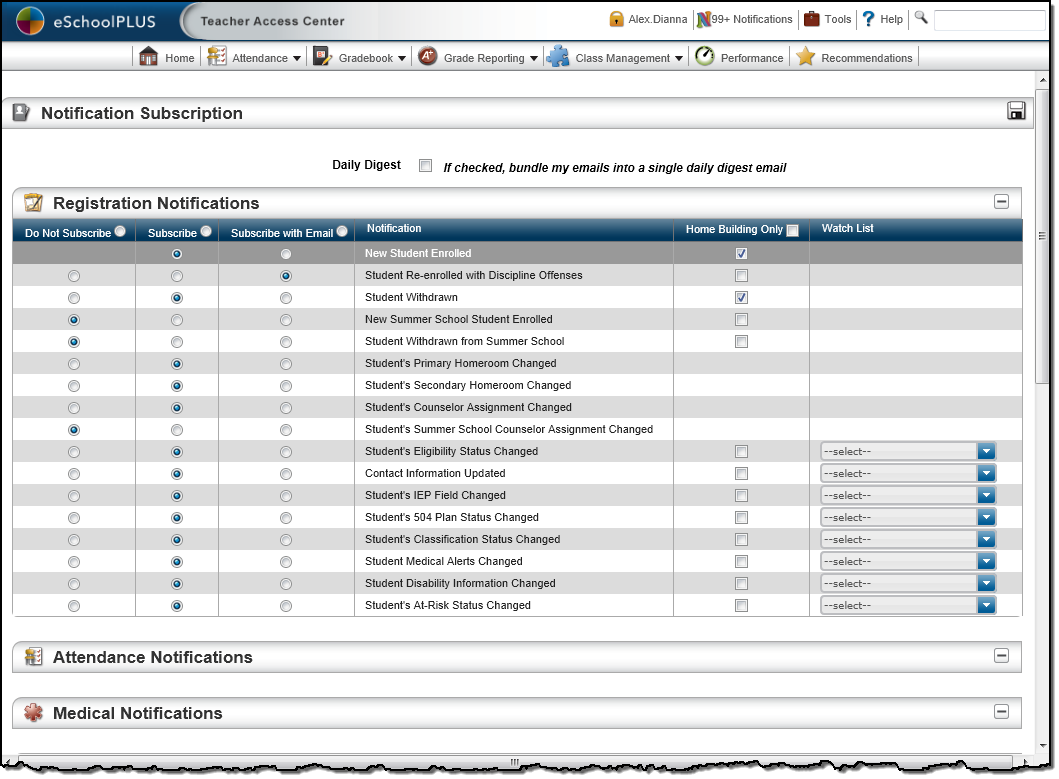Click in the search input field
This screenshot has width=1059, height=779.
click(988, 20)
